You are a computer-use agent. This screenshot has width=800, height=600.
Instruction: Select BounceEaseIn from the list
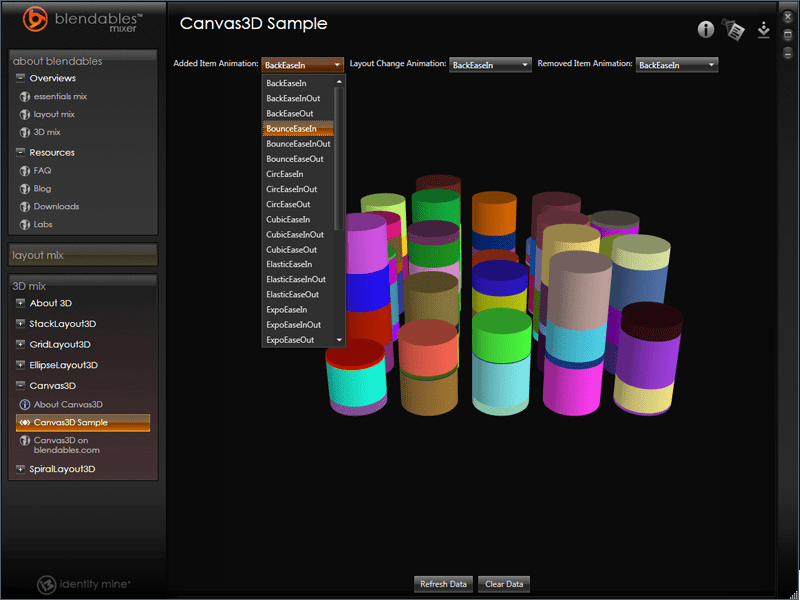point(292,129)
